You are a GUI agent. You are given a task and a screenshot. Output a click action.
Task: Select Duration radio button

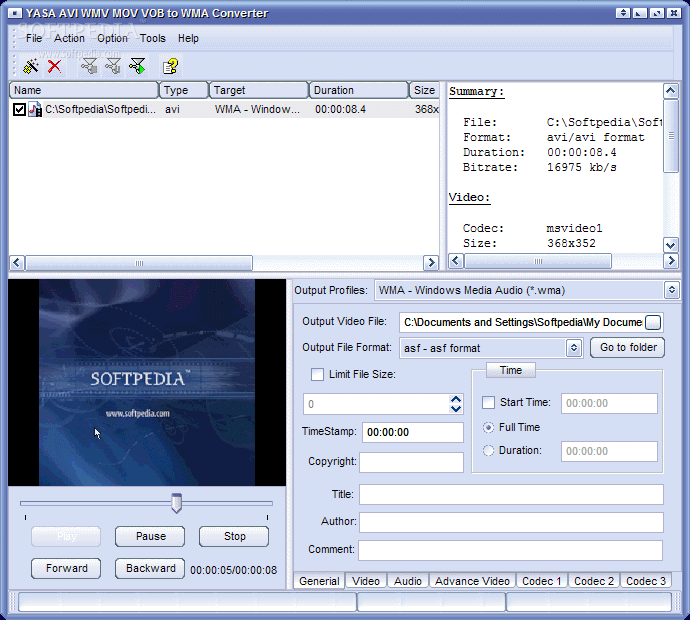(488, 451)
